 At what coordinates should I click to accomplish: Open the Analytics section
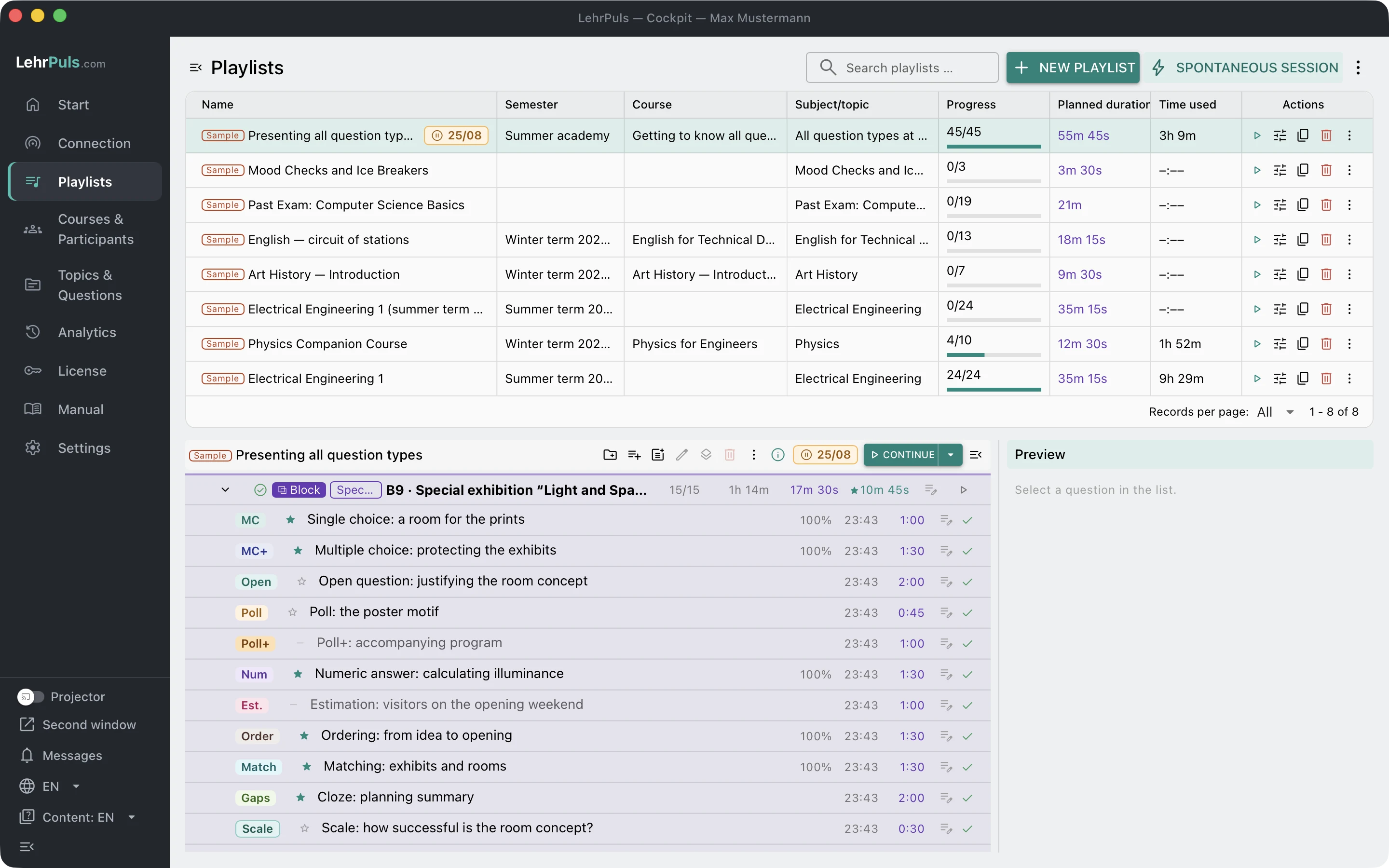tap(85, 332)
